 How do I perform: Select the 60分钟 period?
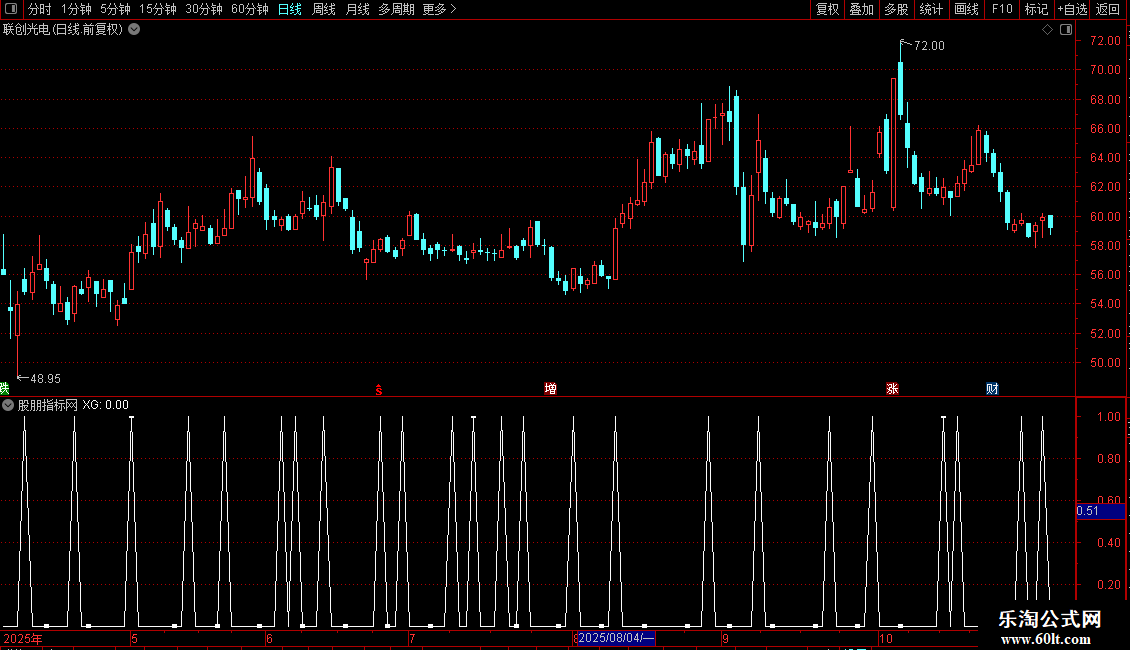click(250, 9)
